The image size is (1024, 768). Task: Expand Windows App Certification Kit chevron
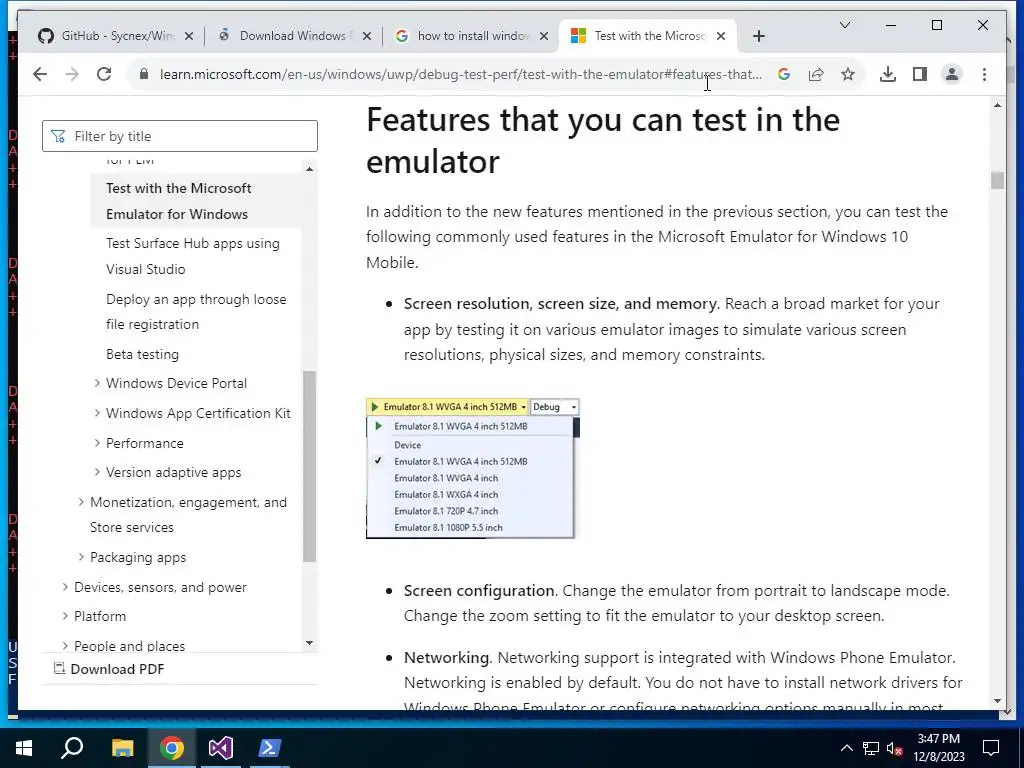97,413
